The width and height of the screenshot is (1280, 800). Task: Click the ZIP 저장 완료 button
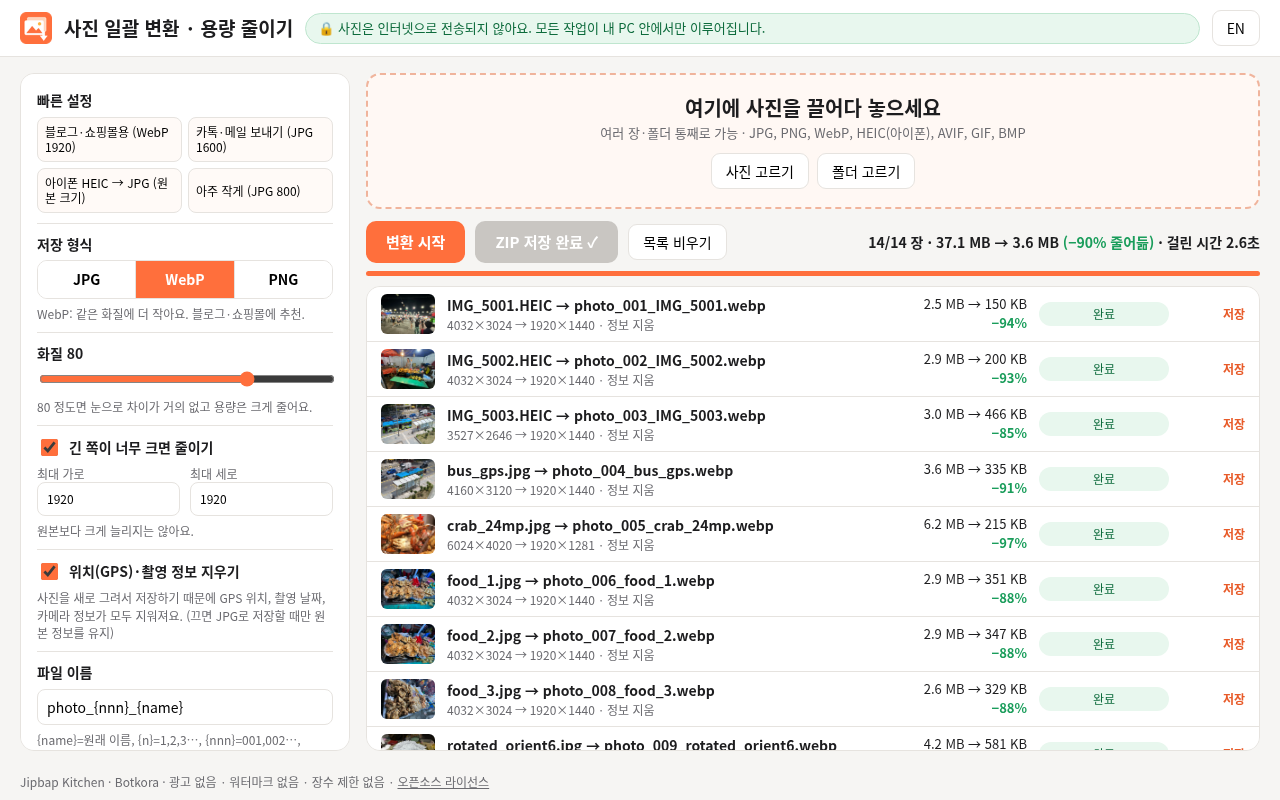546,242
